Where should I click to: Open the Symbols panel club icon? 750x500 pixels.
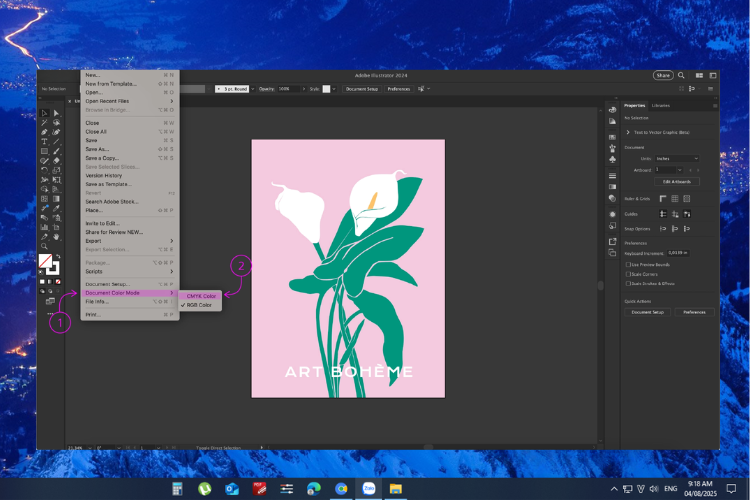coord(612,159)
